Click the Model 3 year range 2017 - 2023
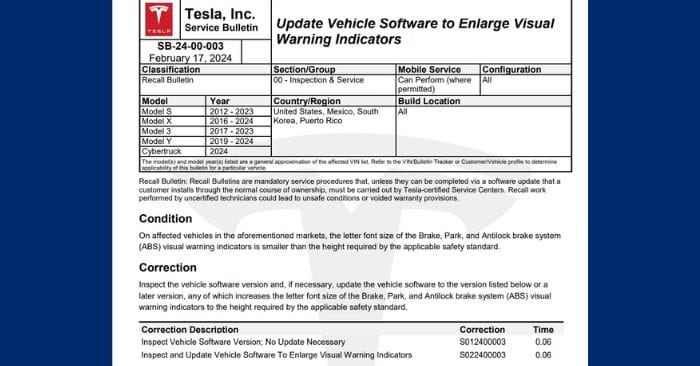 click(231, 131)
